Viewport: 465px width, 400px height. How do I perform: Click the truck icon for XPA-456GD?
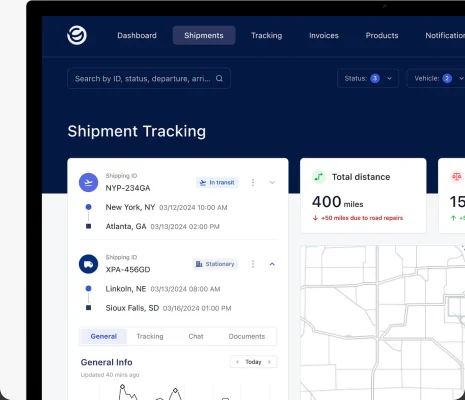click(x=88, y=264)
